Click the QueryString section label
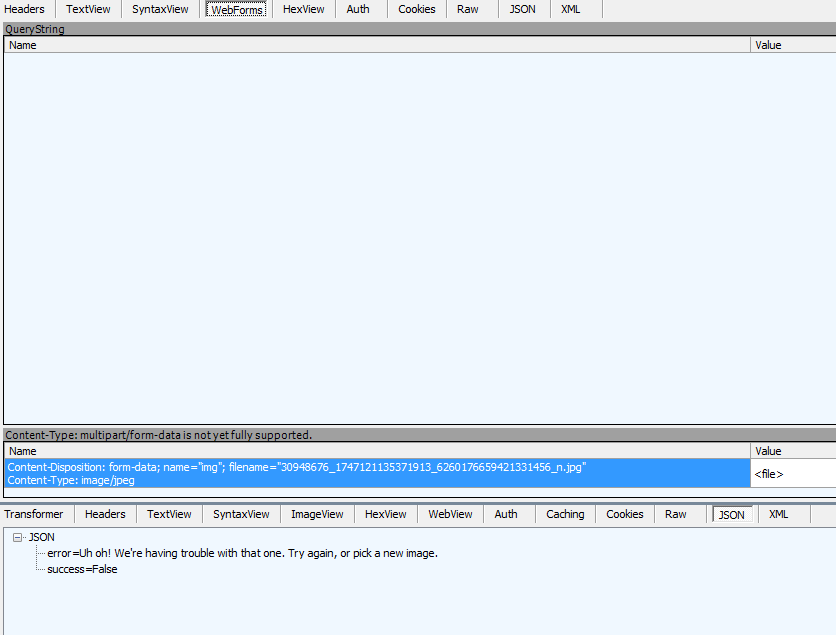This screenshot has width=836, height=635. (x=35, y=29)
